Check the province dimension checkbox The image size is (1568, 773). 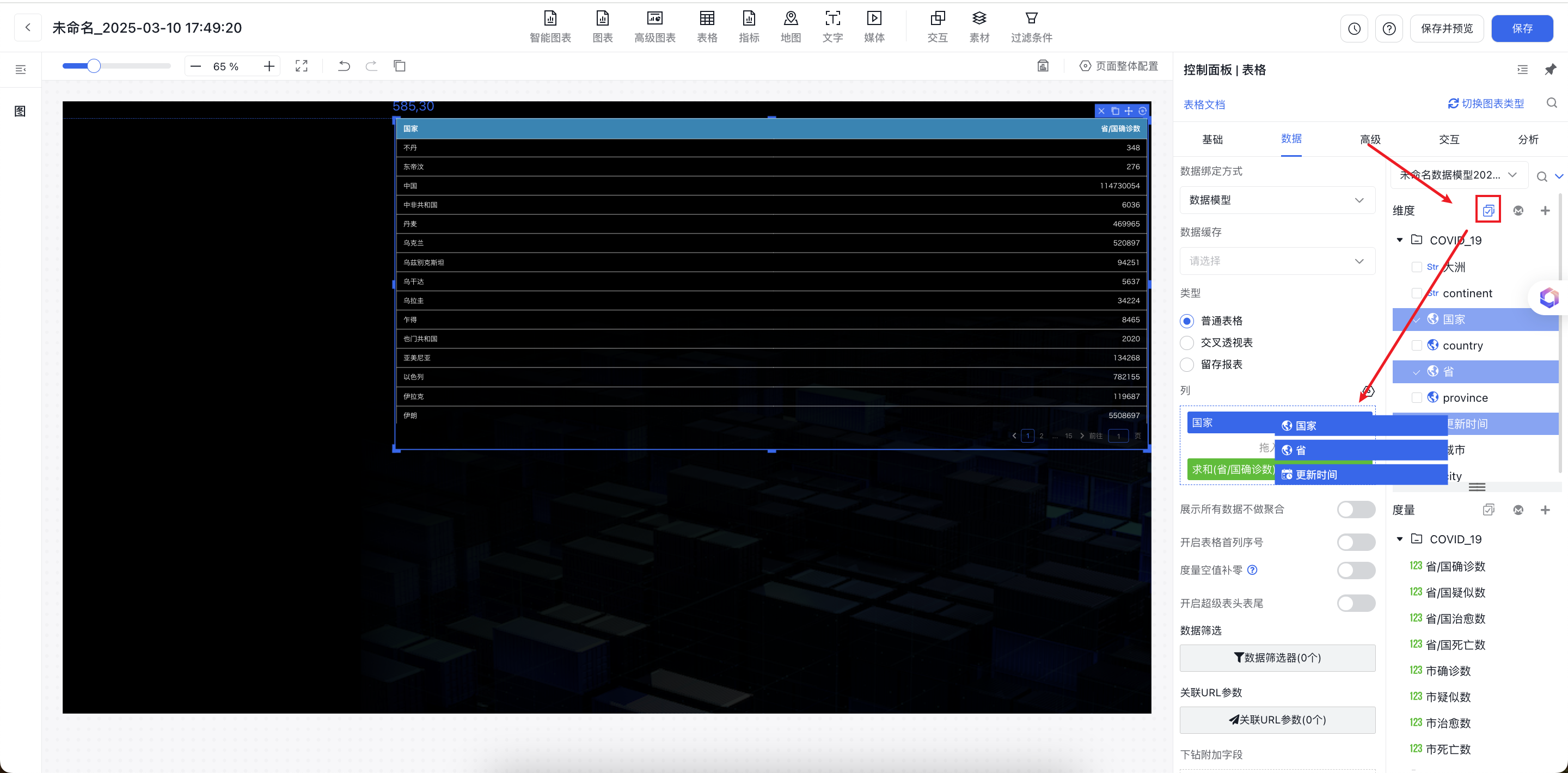coord(1417,398)
